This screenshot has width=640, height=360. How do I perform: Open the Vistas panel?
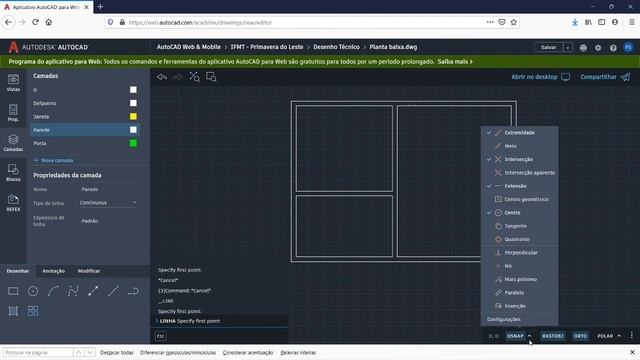(x=13, y=83)
